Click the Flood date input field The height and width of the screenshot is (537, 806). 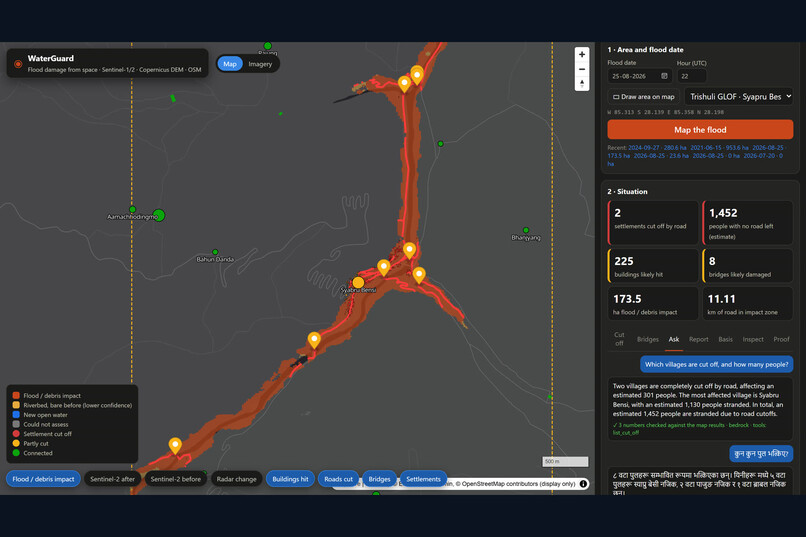click(x=639, y=76)
